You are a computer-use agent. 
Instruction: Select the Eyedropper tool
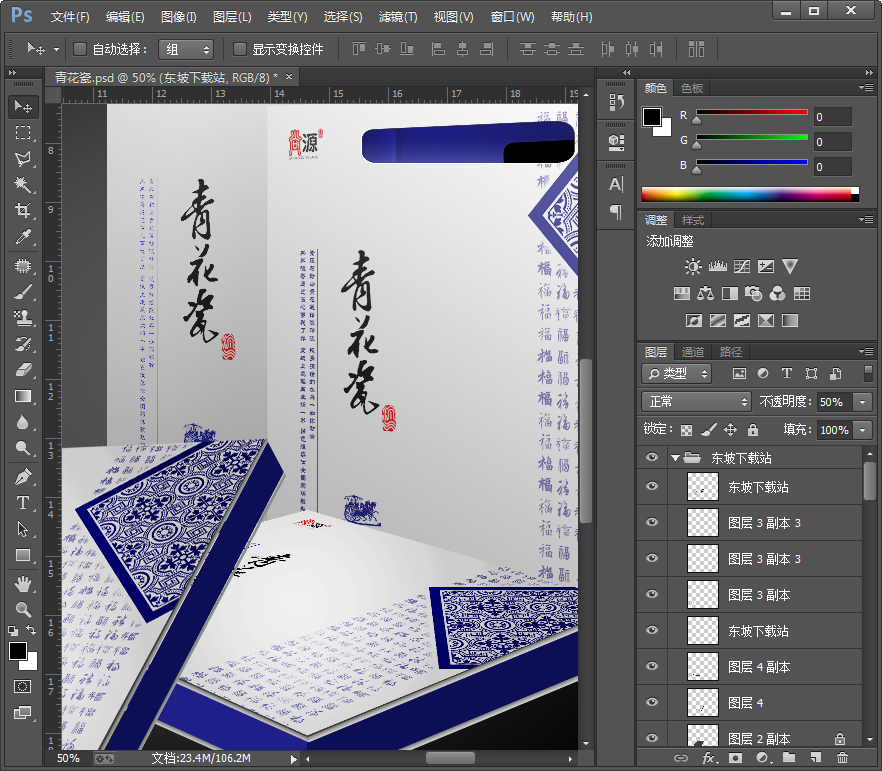(x=22, y=237)
